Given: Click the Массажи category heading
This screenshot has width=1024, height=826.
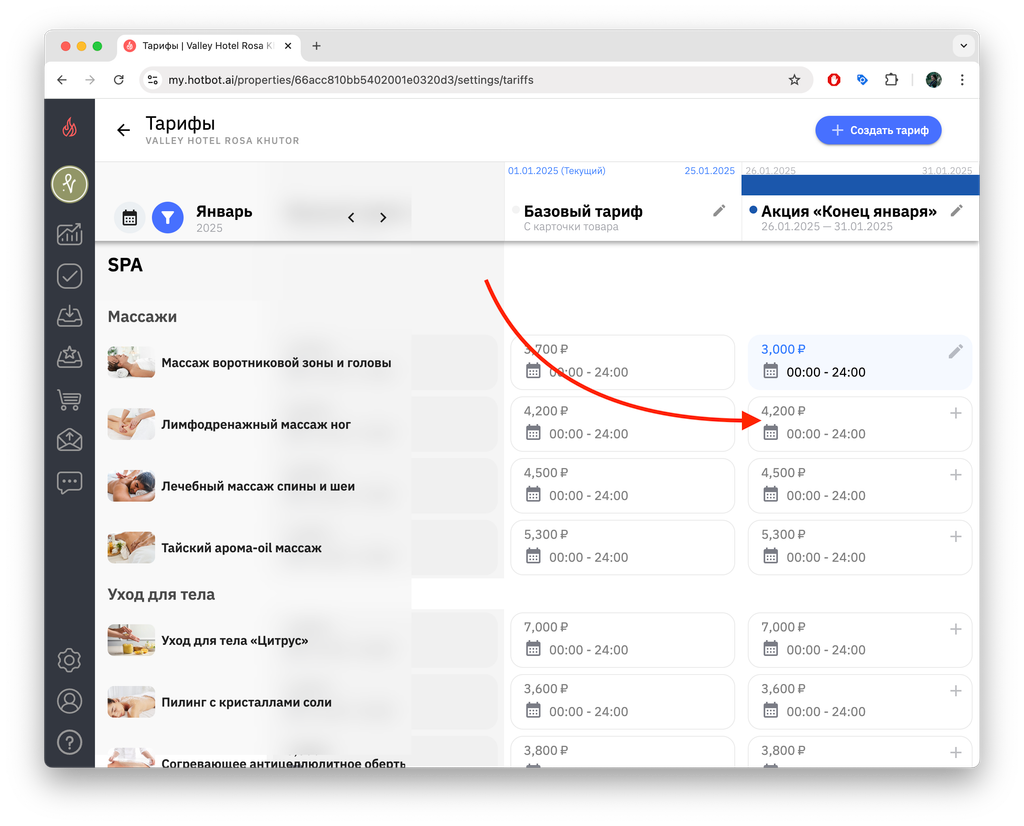Looking at the screenshot, I should click(x=142, y=317).
